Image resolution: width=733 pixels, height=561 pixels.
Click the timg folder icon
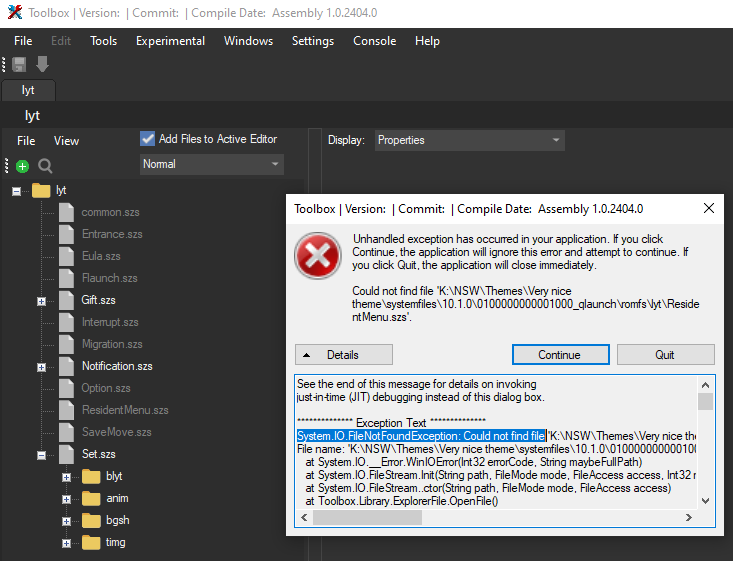[91, 542]
